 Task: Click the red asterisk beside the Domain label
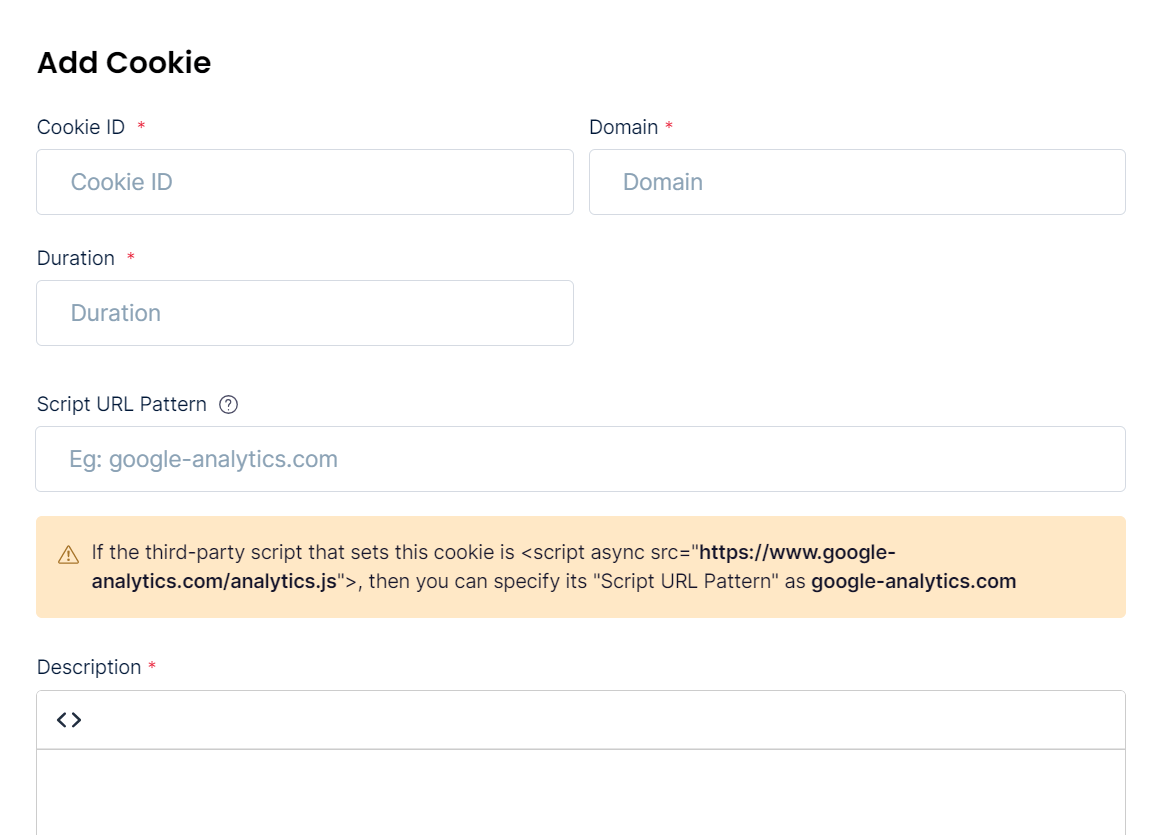click(669, 126)
